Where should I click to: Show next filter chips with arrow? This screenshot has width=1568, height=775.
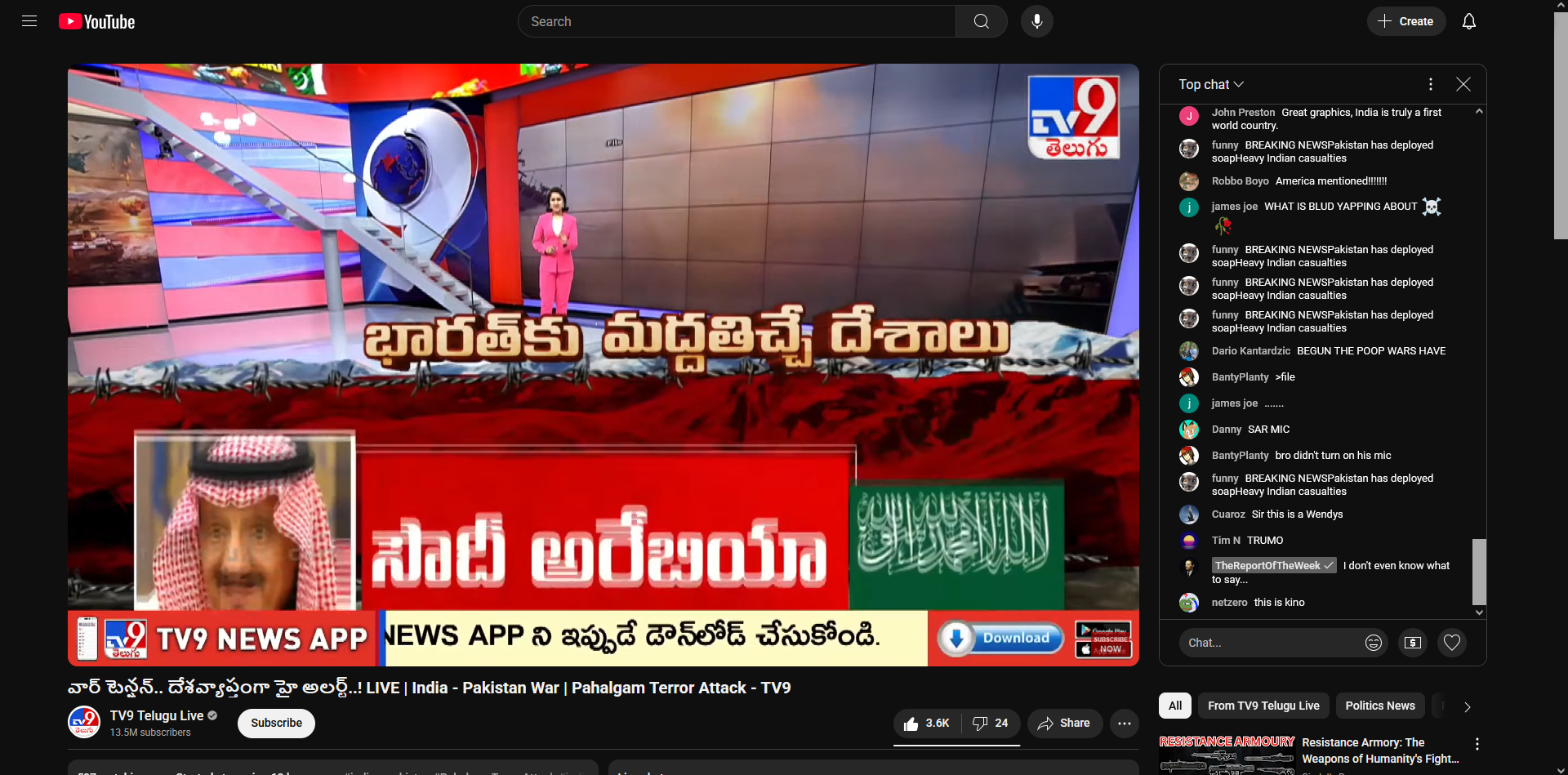tap(1467, 706)
